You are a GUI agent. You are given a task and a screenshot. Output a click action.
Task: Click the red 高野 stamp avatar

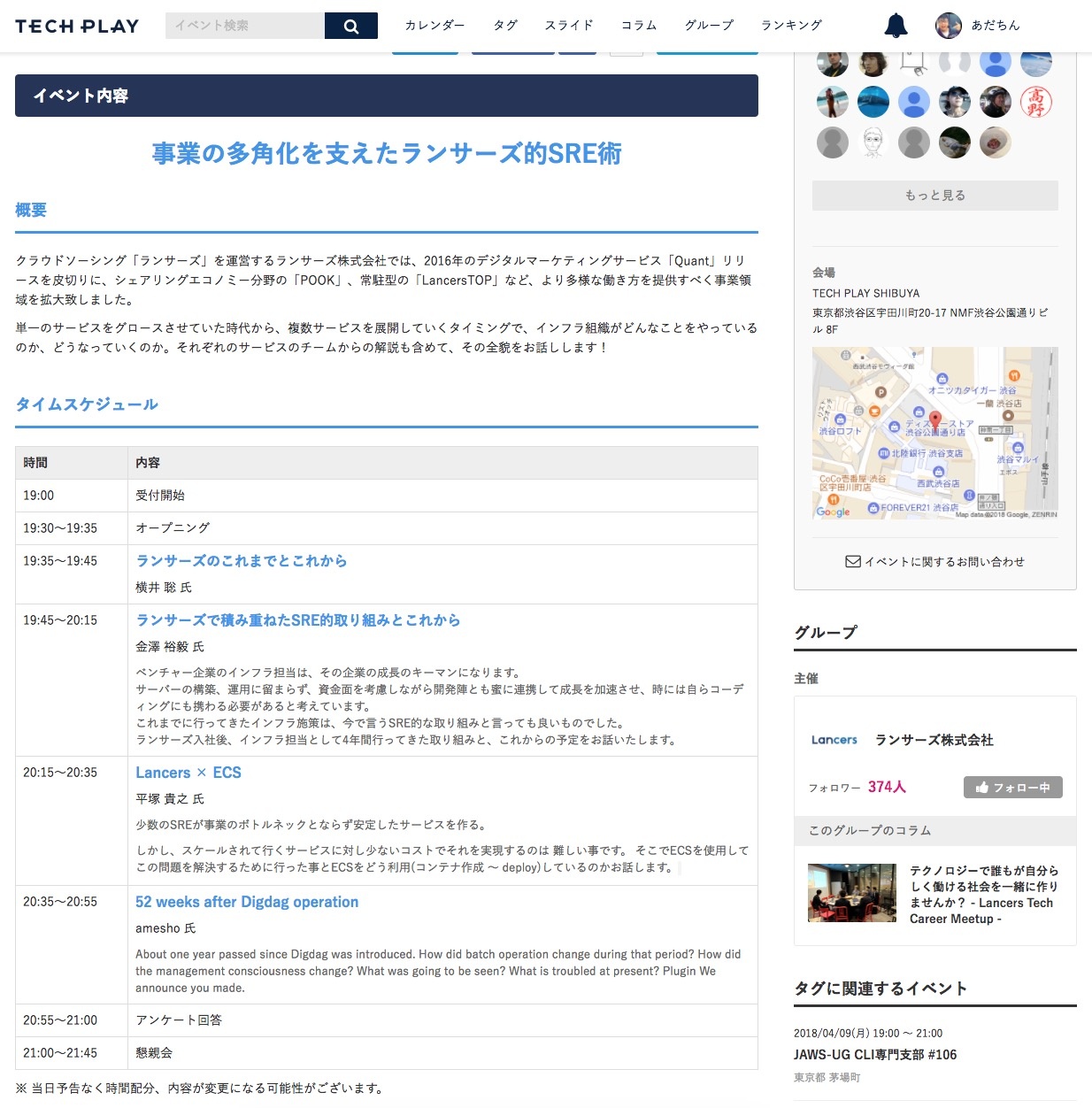pyautogui.click(x=1035, y=102)
